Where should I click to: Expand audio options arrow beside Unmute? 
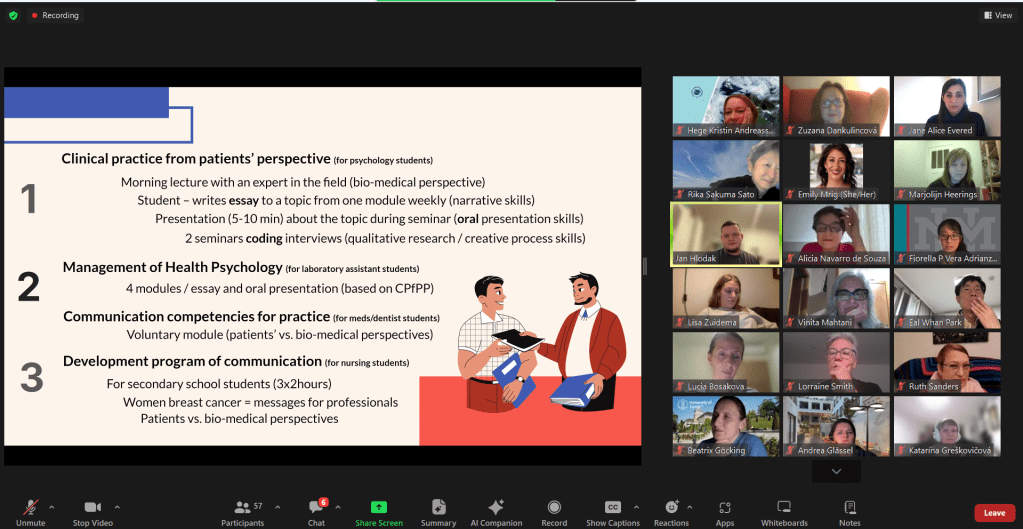pyautogui.click(x=52, y=506)
